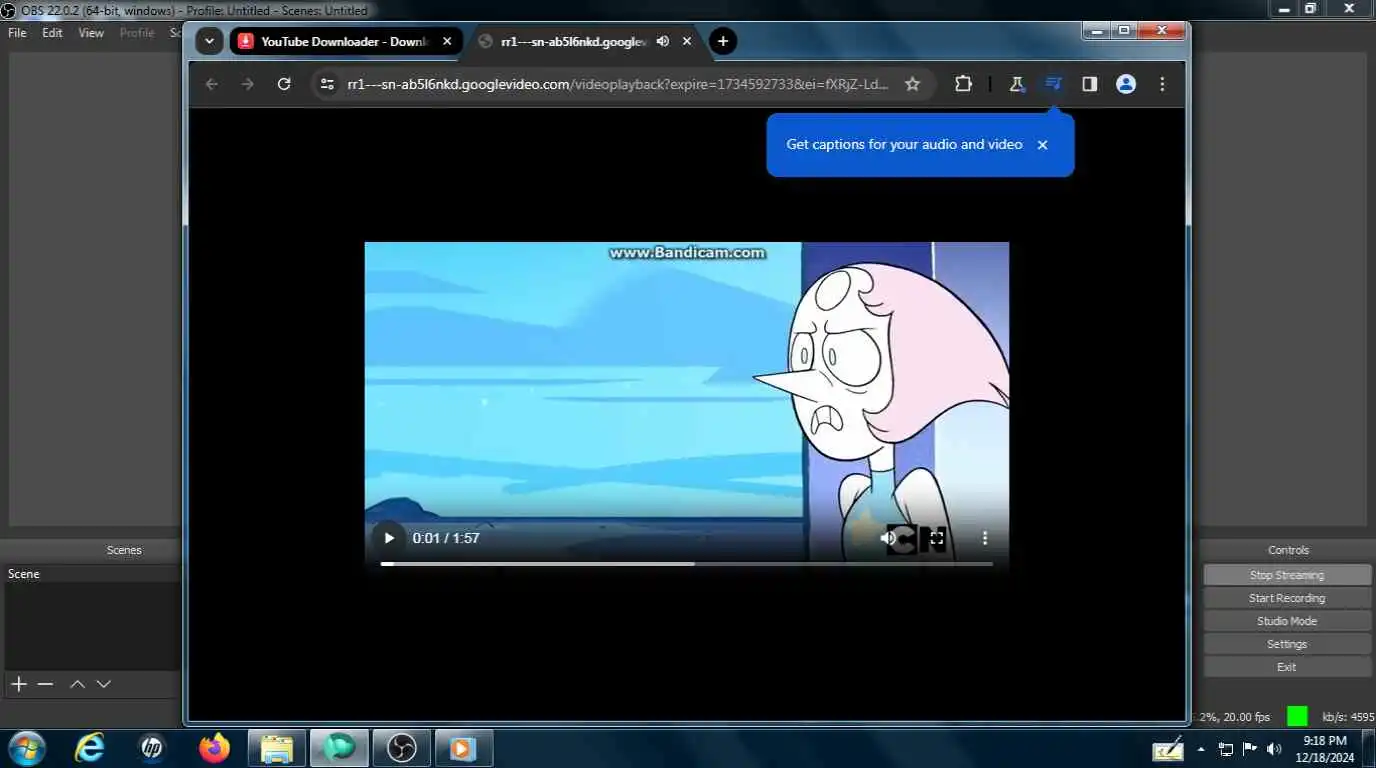
Task: Click Exit button in OBS
Action: tap(1287, 667)
